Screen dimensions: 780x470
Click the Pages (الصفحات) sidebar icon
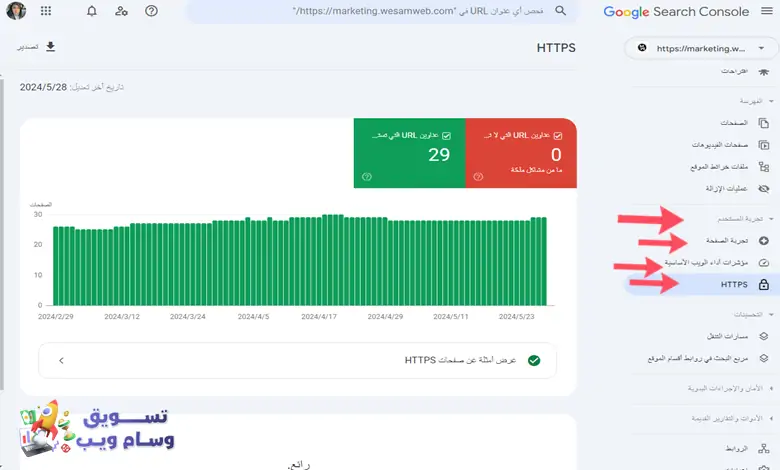coord(764,123)
